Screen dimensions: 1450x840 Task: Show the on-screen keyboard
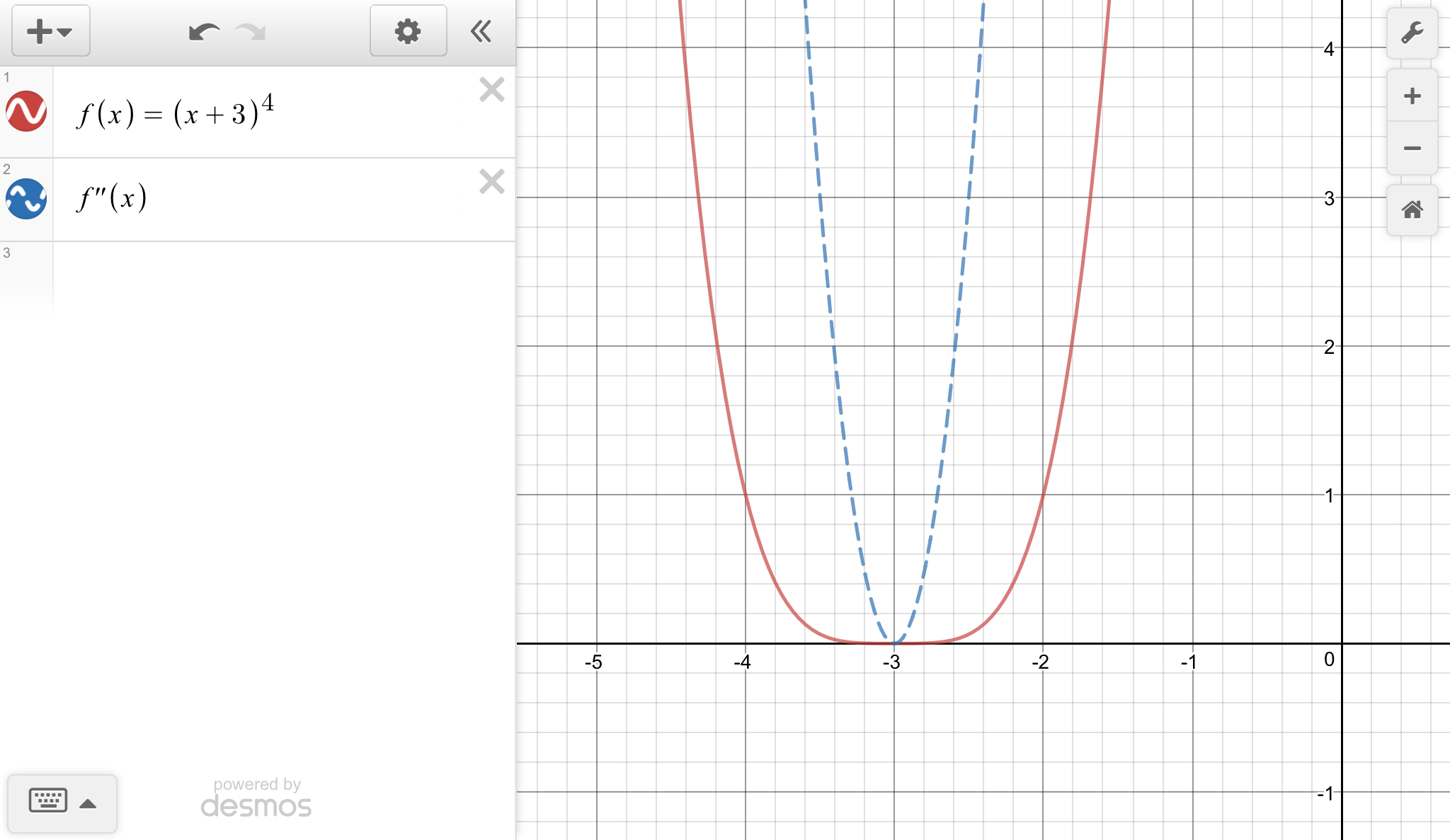click(x=48, y=801)
